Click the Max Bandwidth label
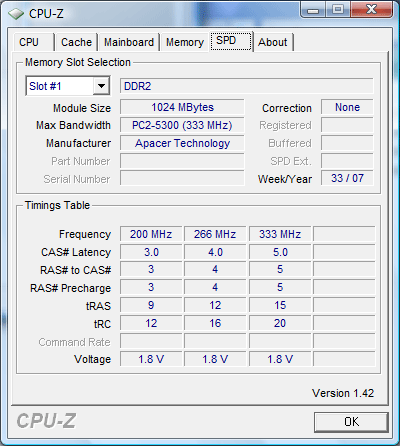400x446 pixels. point(73,125)
